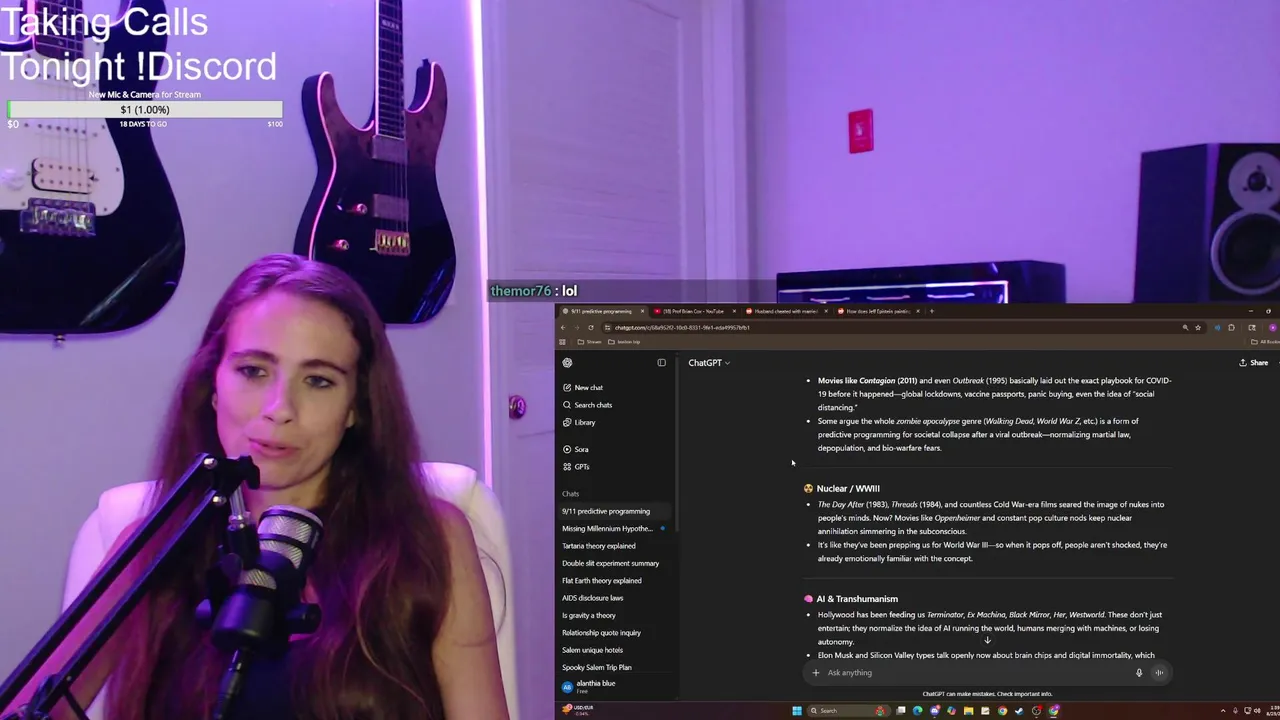Click the Share button
The height and width of the screenshot is (720, 1280).
(x=1254, y=363)
